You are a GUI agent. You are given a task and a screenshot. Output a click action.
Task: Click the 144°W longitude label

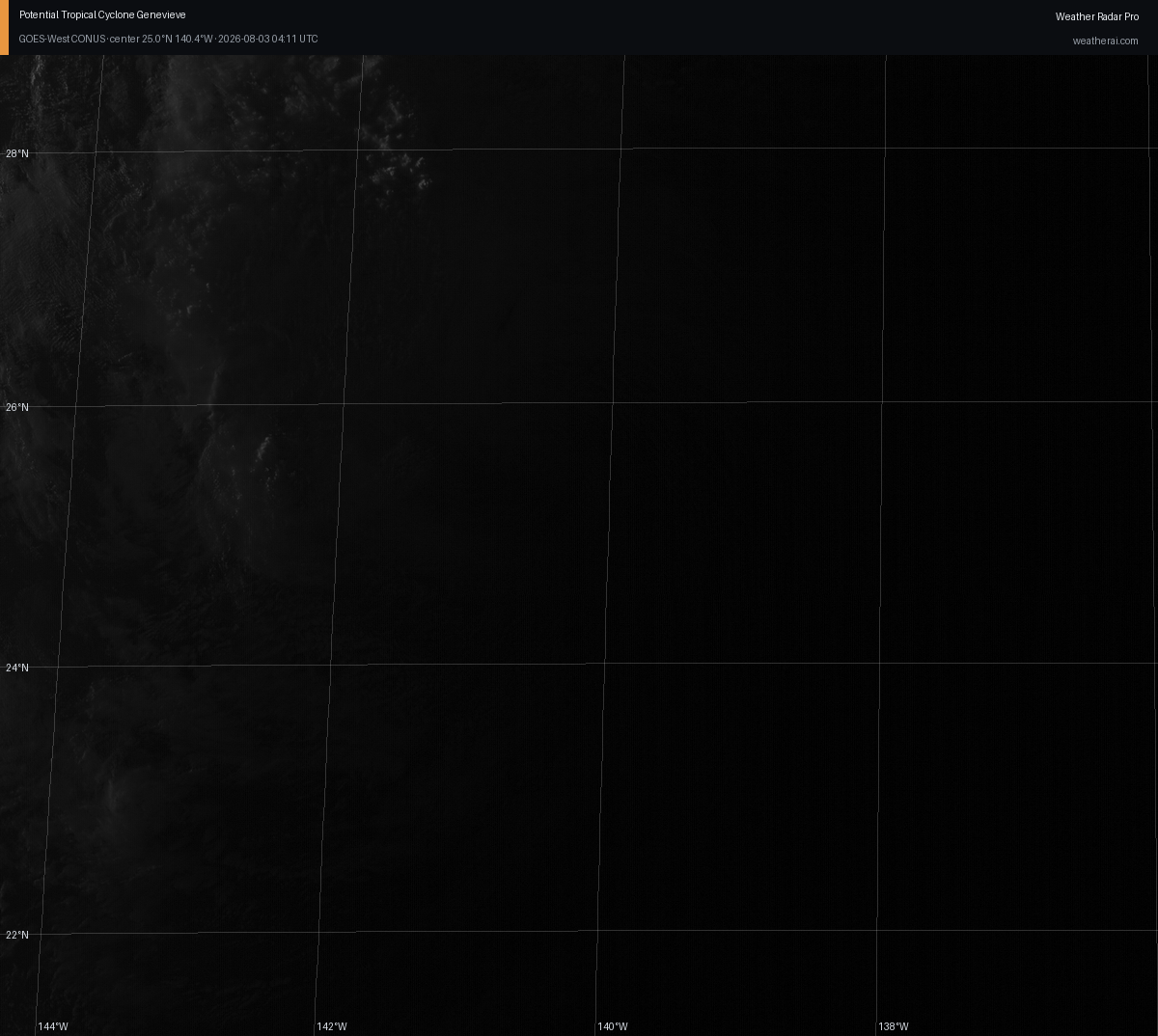point(53,1027)
